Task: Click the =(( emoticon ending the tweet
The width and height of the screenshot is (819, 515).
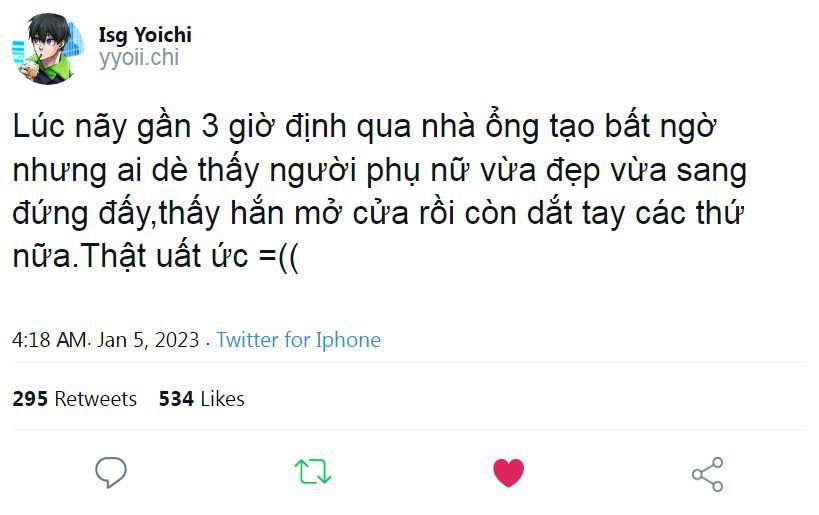Action: [279, 258]
